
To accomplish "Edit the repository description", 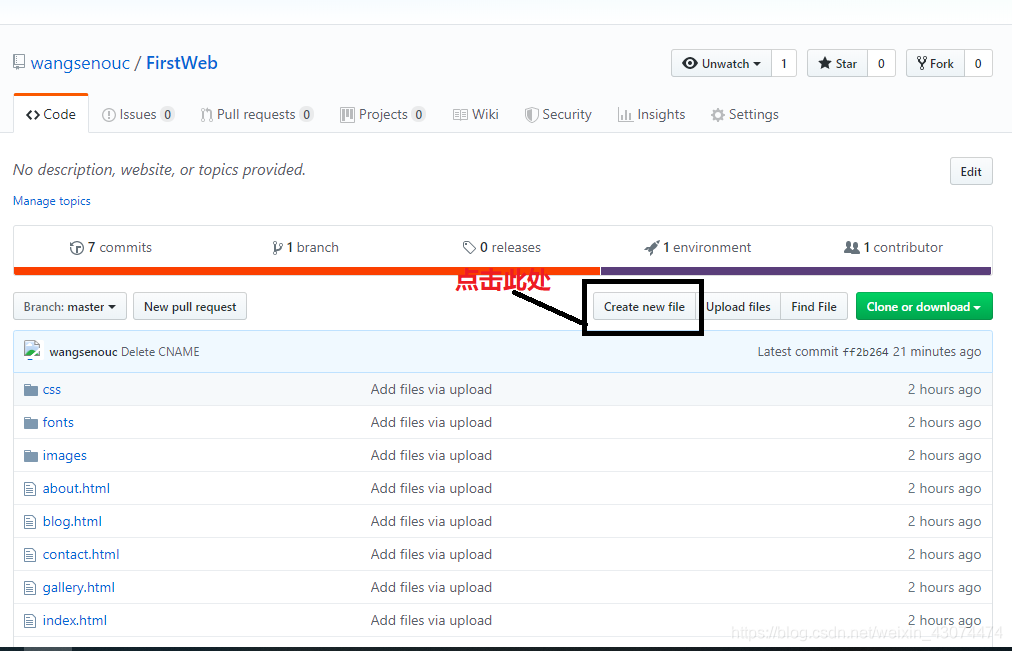I will point(971,171).
